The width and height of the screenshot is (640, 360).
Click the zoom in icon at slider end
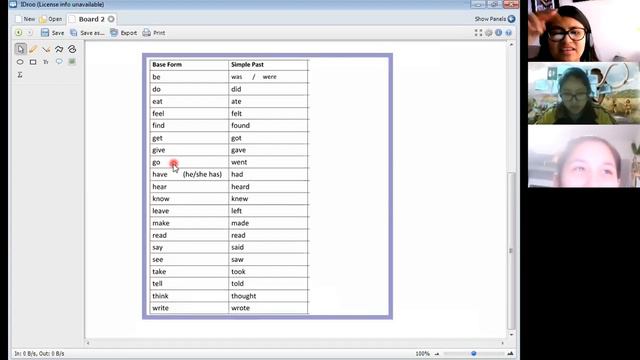point(510,353)
